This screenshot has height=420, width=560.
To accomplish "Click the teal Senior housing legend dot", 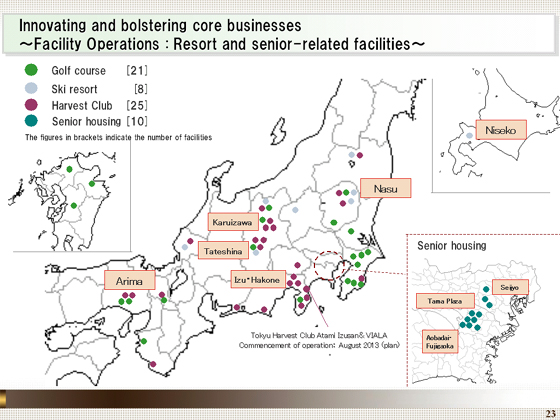I will [x=31, y=121].
